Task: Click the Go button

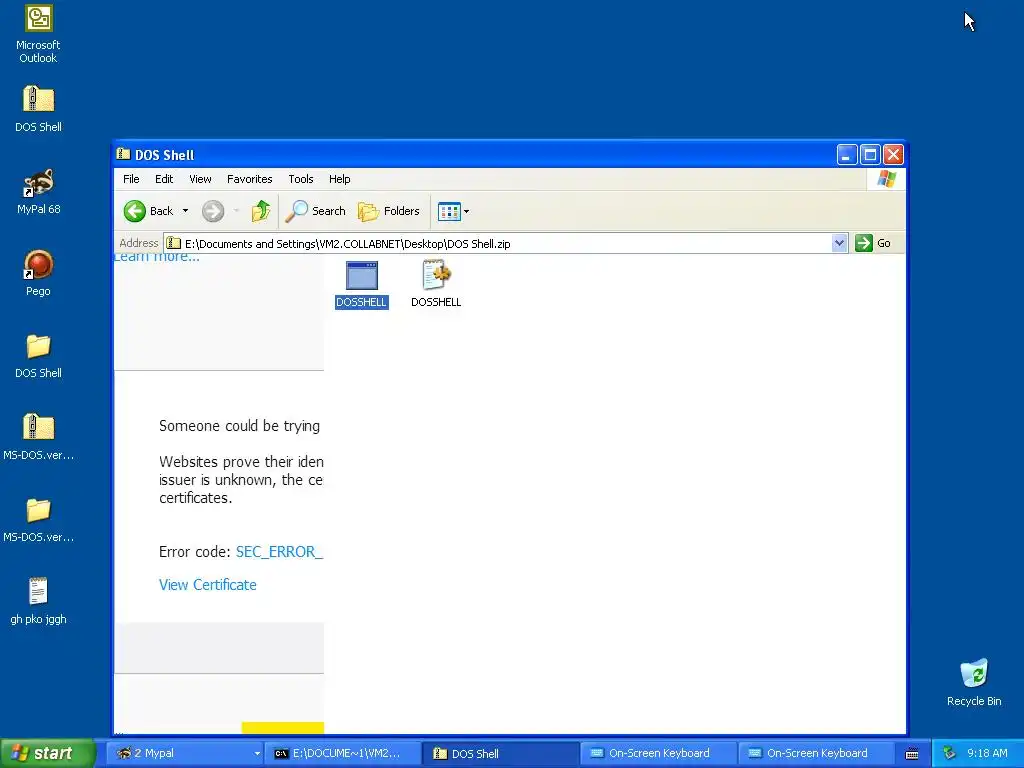Action: tap(873, 243)
